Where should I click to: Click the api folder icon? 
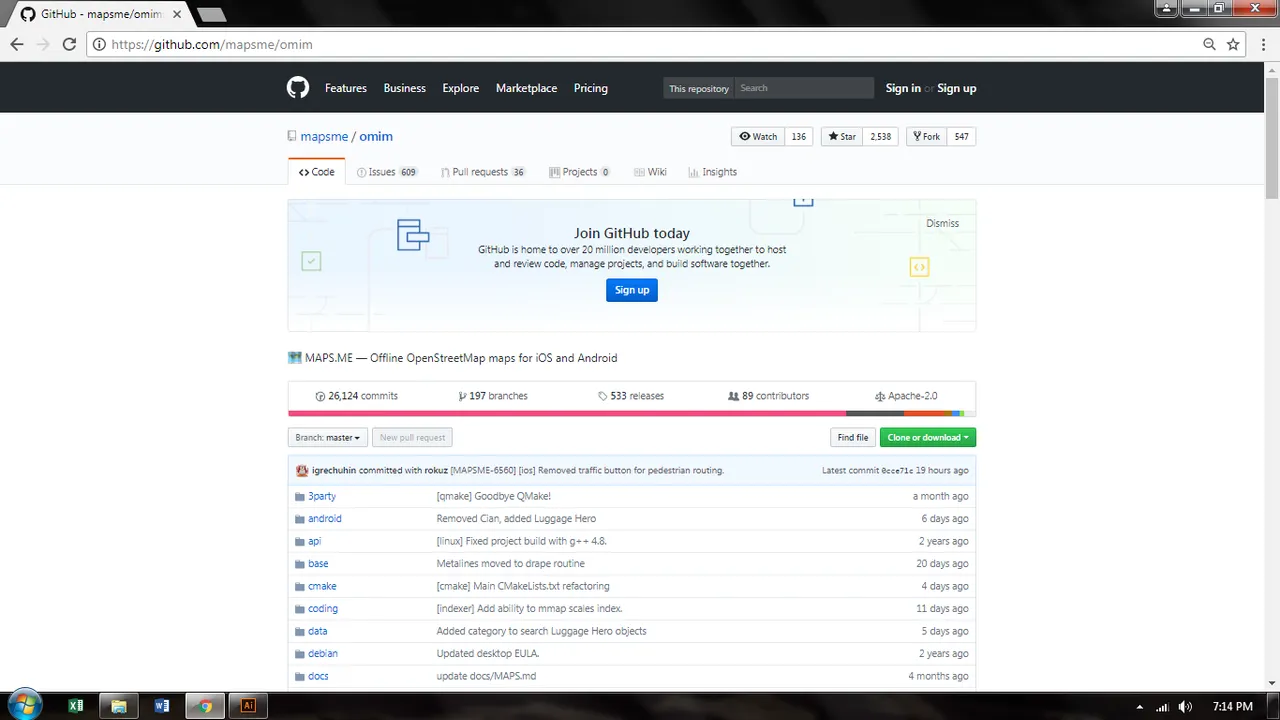300,541
